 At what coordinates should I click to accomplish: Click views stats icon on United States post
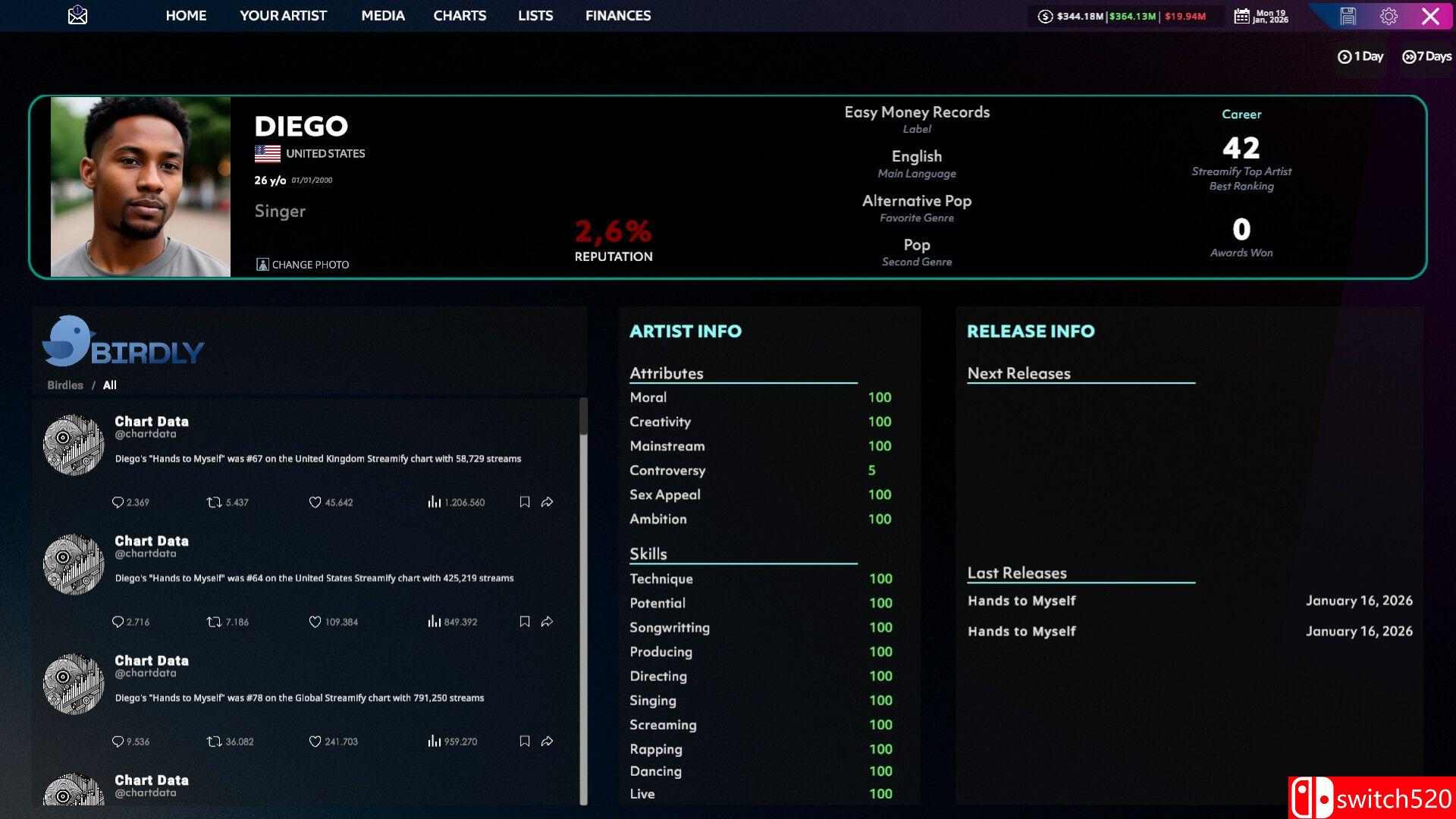[x=434, y=622]
